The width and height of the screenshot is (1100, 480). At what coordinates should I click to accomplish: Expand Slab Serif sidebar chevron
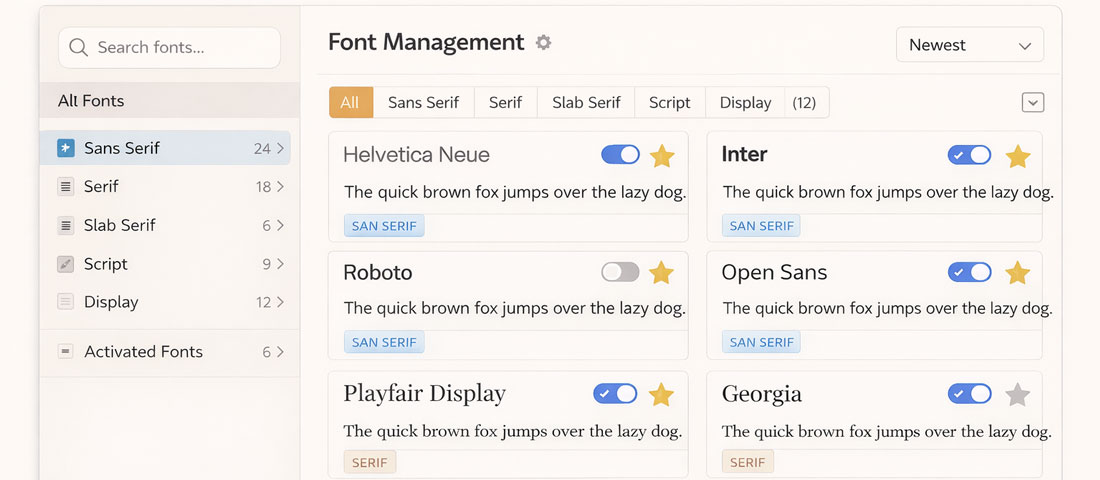[281, 225]
